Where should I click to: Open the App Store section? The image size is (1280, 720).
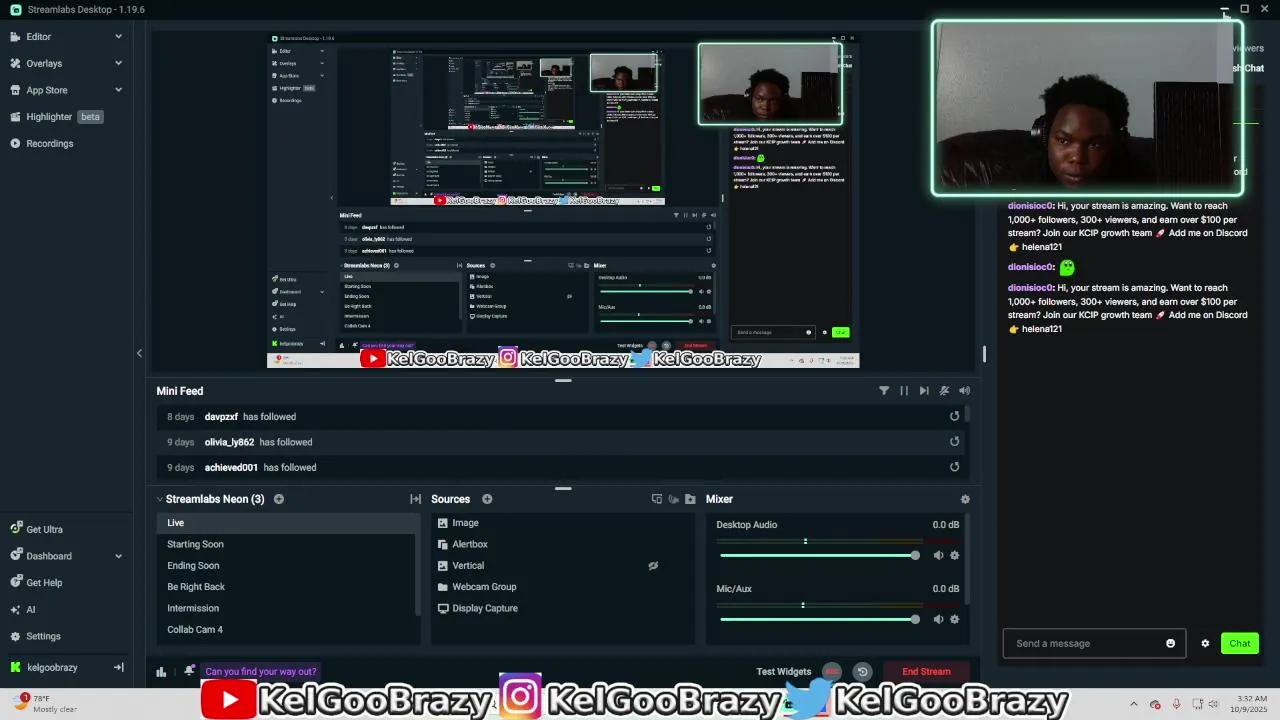coord(47,90)
